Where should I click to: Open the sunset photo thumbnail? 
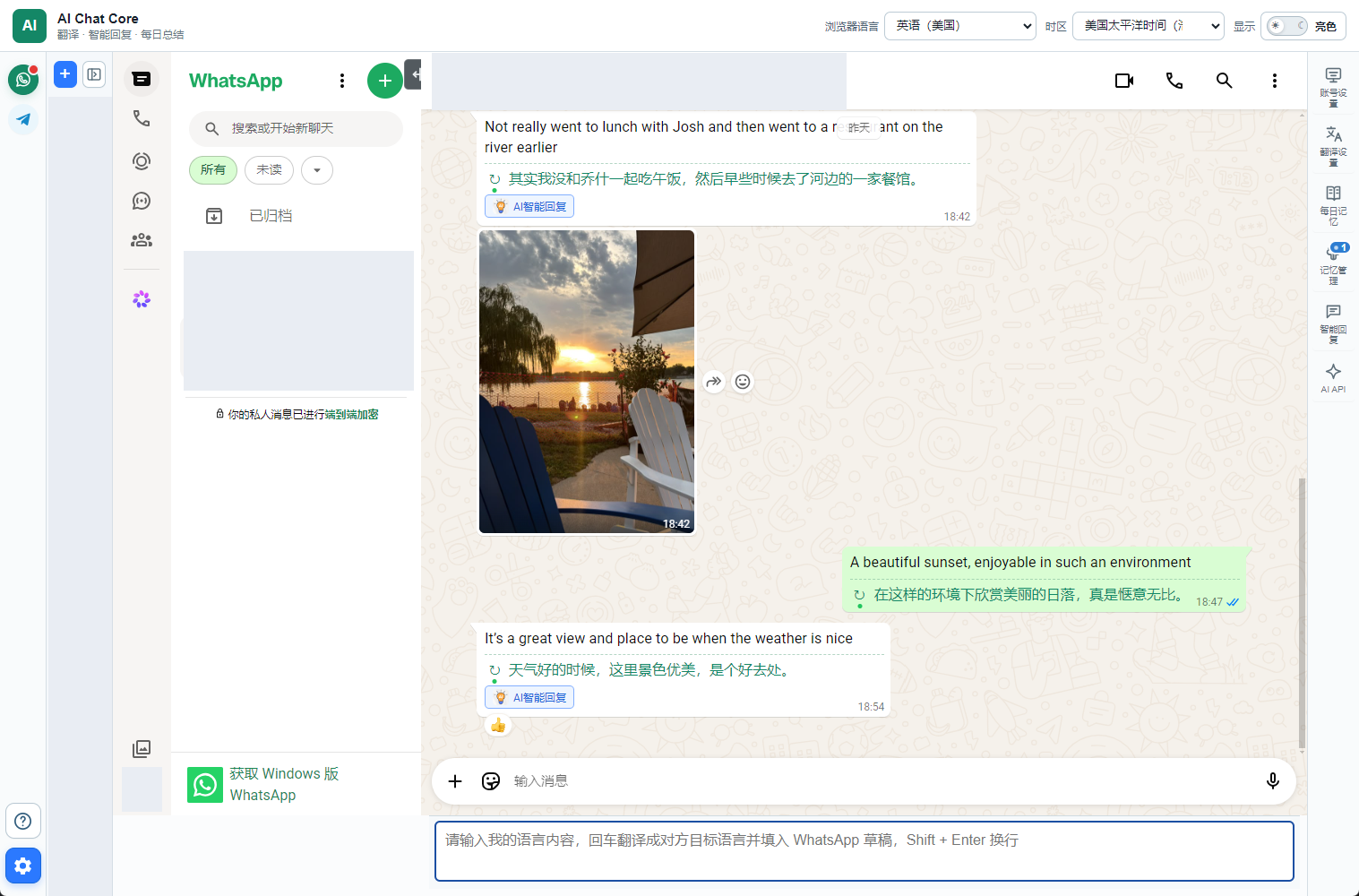pos(587,382)
